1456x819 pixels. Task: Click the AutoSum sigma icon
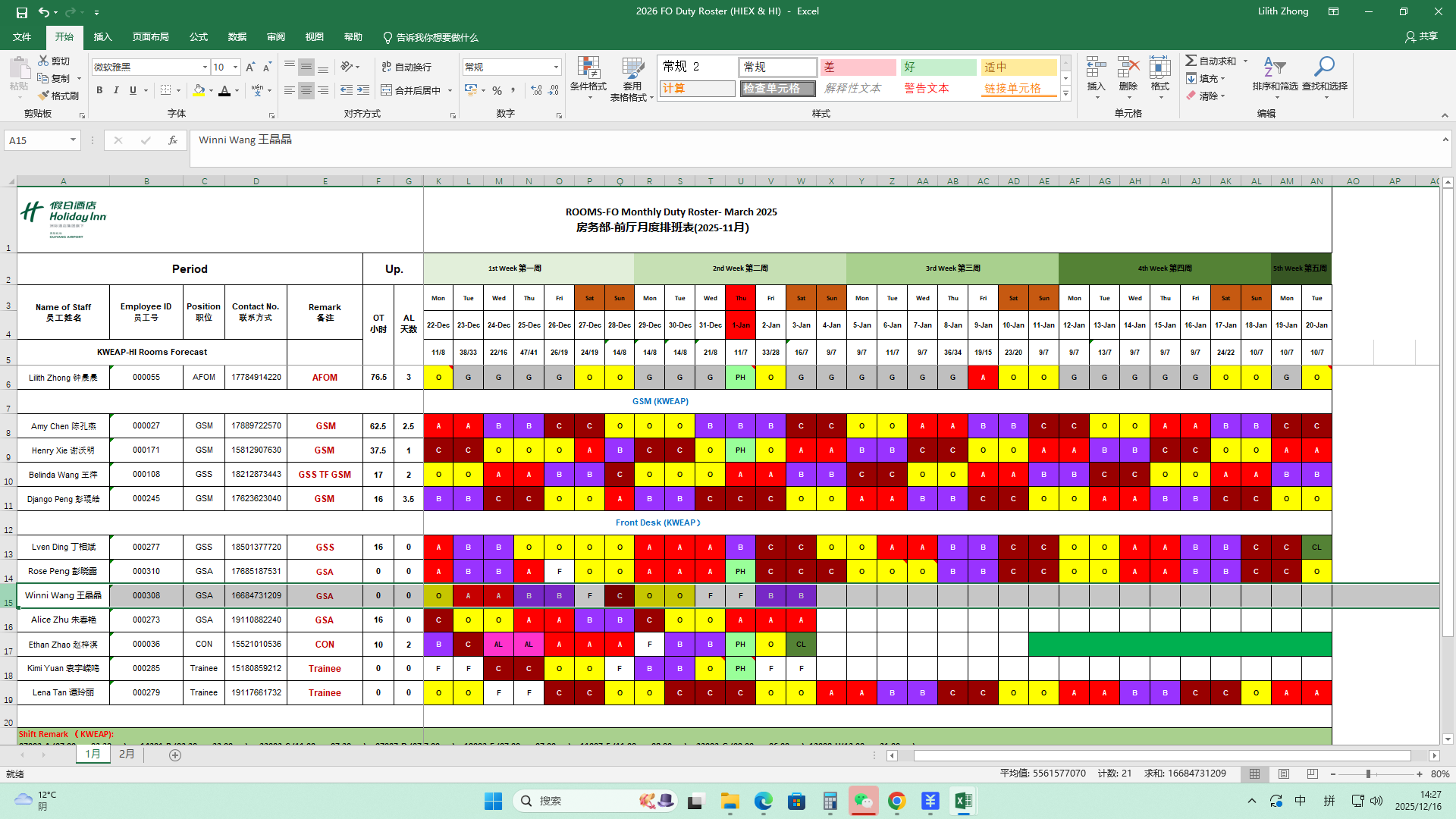coord(1191,61)
